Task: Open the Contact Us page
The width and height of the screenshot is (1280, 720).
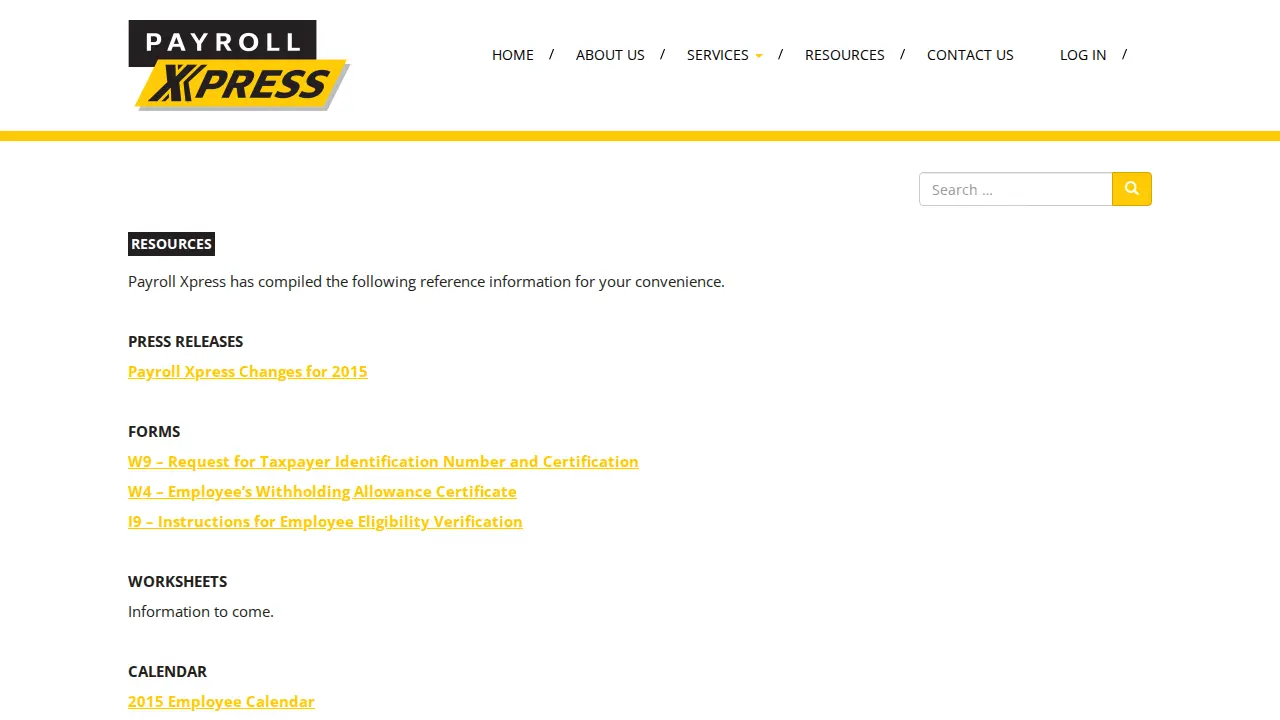Action: tap(970, 55)
